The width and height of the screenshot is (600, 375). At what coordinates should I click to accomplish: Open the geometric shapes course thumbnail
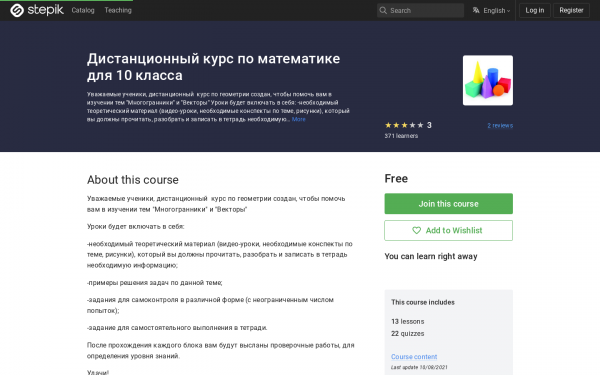[x=488, y=80]
